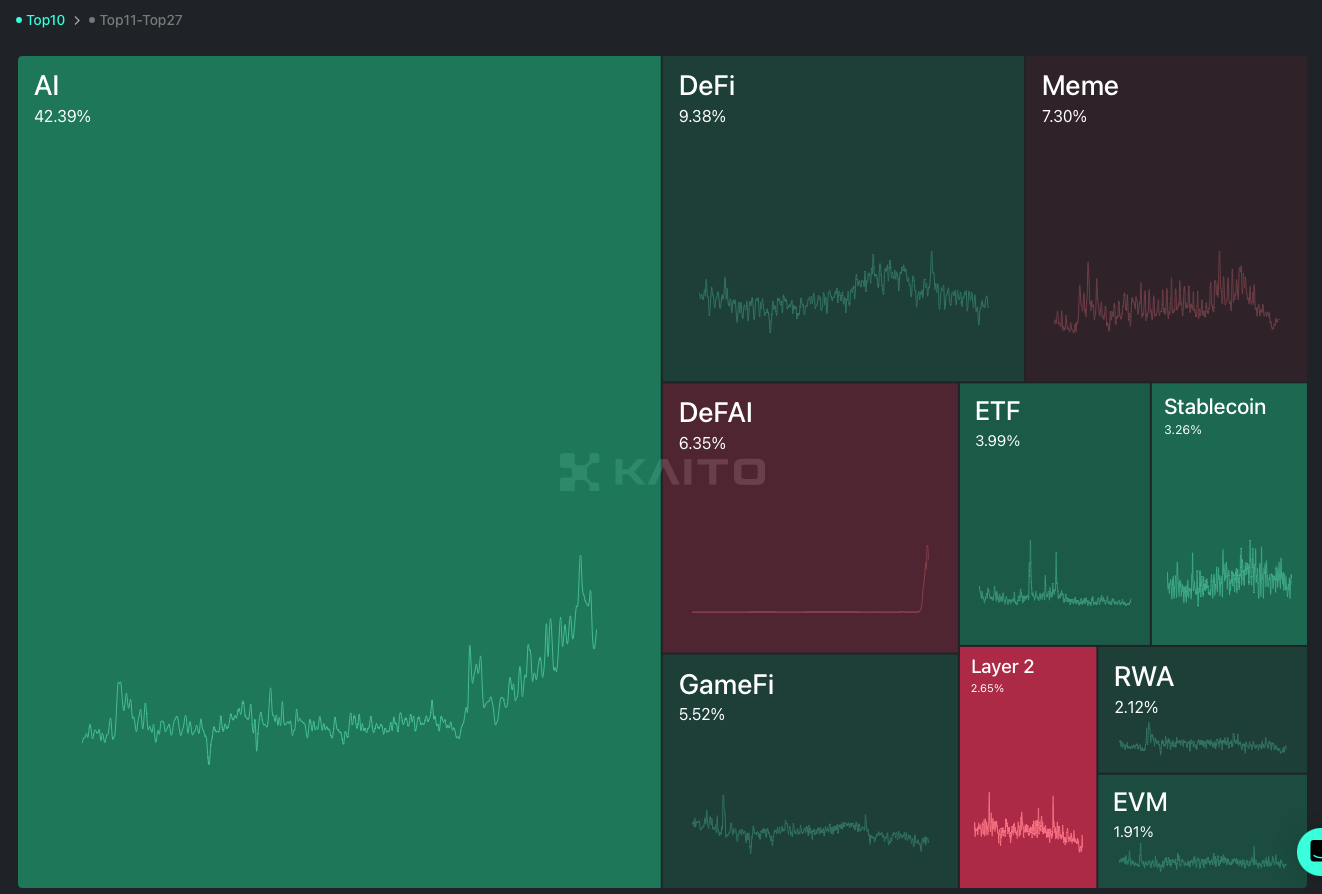Switch to the Top11-Top27 tab
This screenshot has width=1322, height=894.
(140, 19)
